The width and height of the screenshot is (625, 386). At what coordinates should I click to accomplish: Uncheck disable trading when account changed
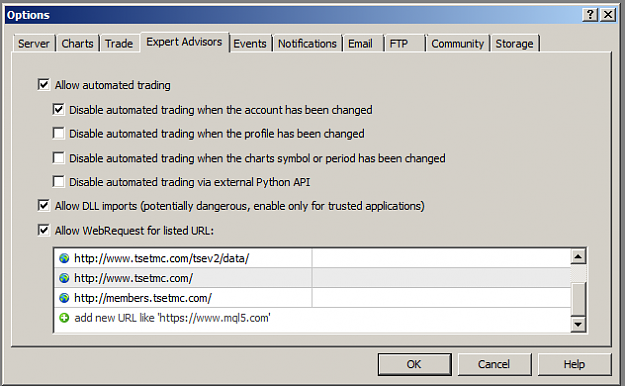58,109
